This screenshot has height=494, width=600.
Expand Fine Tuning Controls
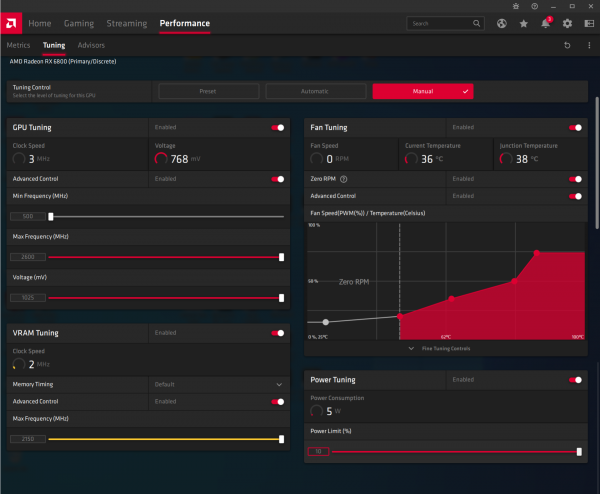(439, 349)
